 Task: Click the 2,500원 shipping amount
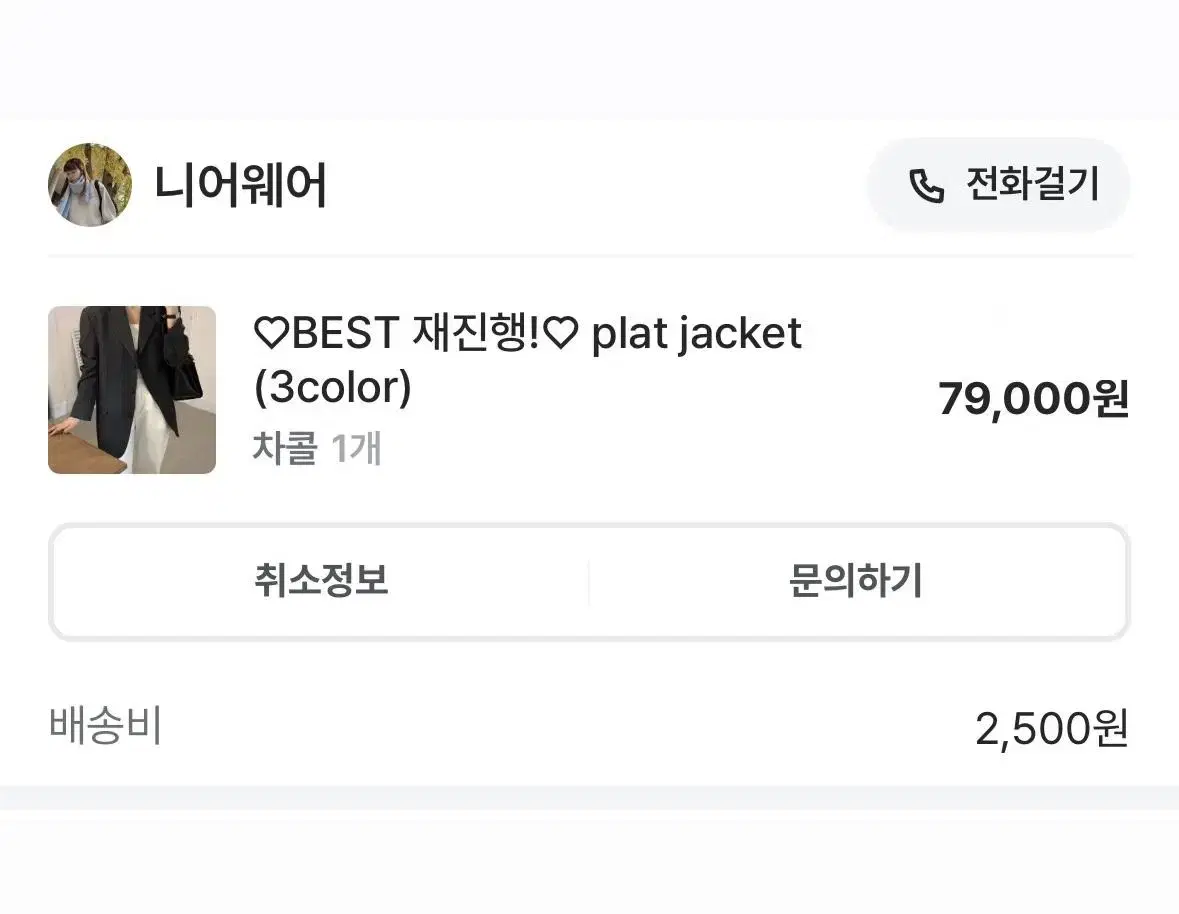[1051, 729]
